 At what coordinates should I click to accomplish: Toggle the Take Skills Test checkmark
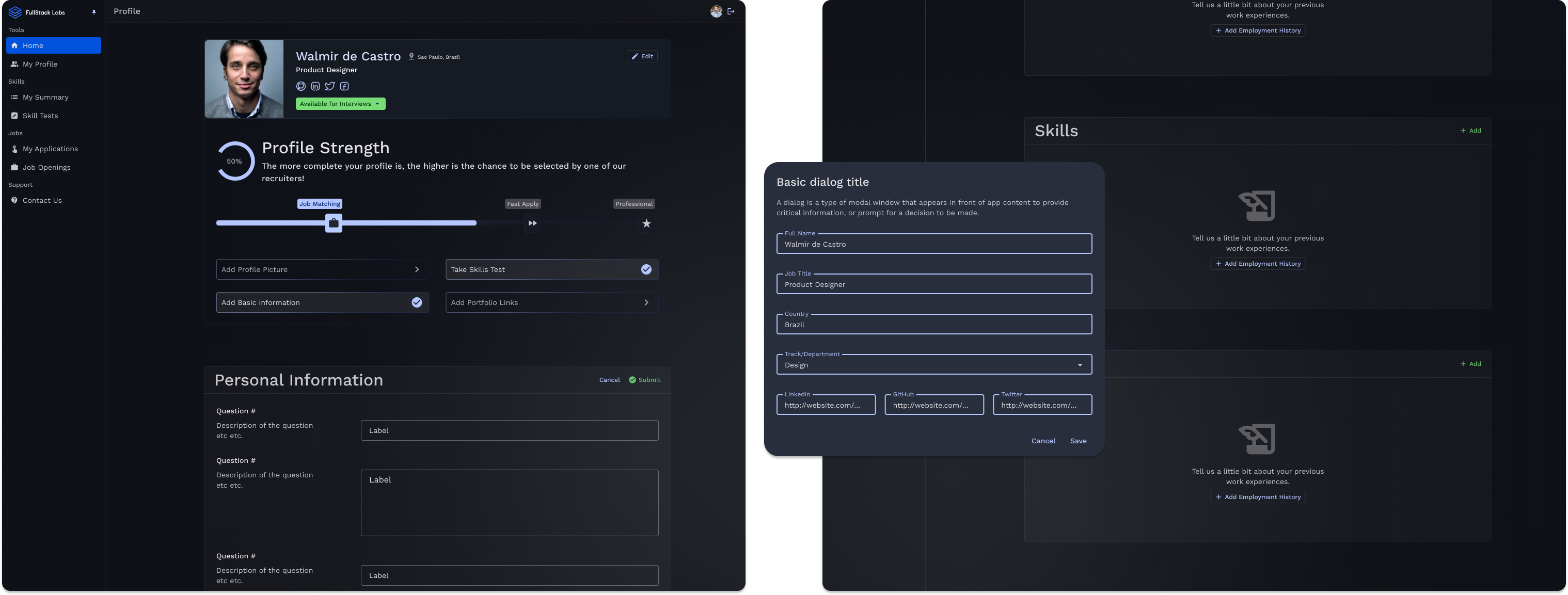[x=646, y=269]
